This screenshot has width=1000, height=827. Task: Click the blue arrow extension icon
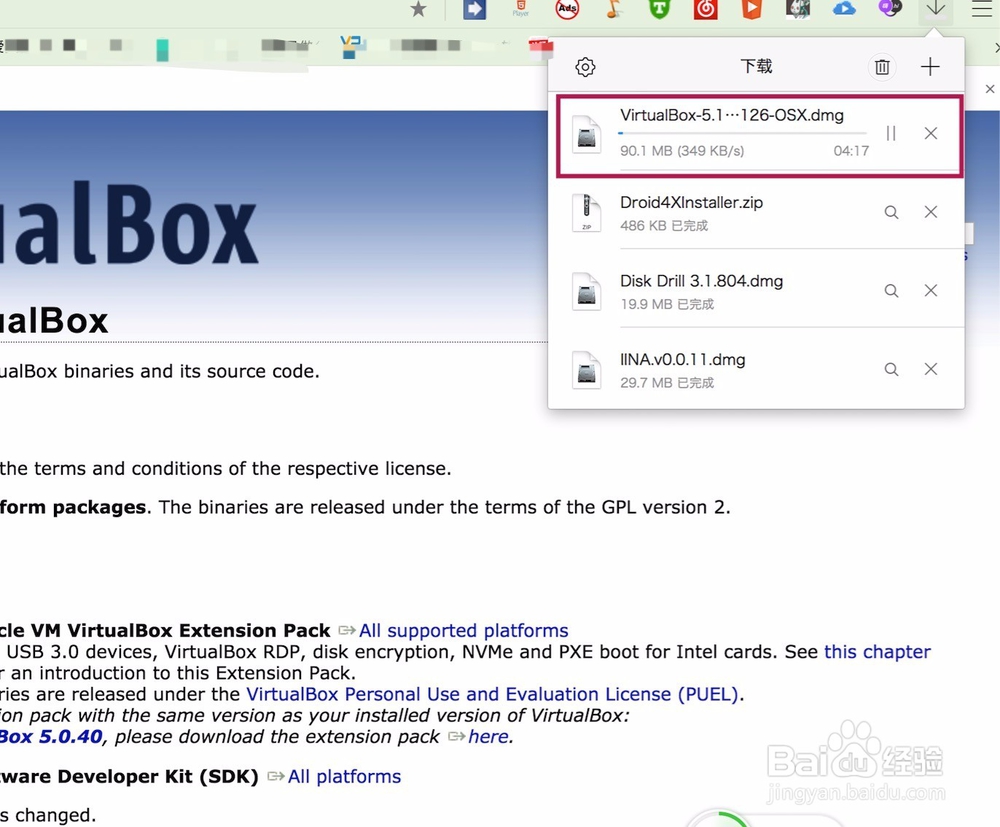(474, 9)
